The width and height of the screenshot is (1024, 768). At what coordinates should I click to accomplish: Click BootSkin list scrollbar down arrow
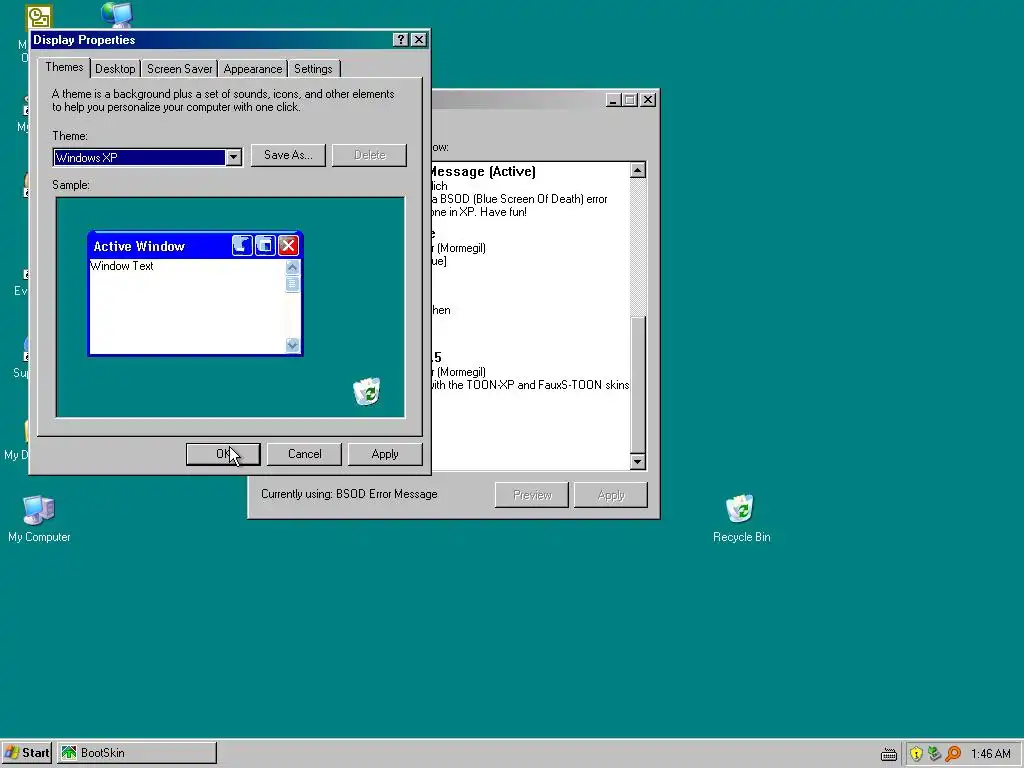point(638,462)
